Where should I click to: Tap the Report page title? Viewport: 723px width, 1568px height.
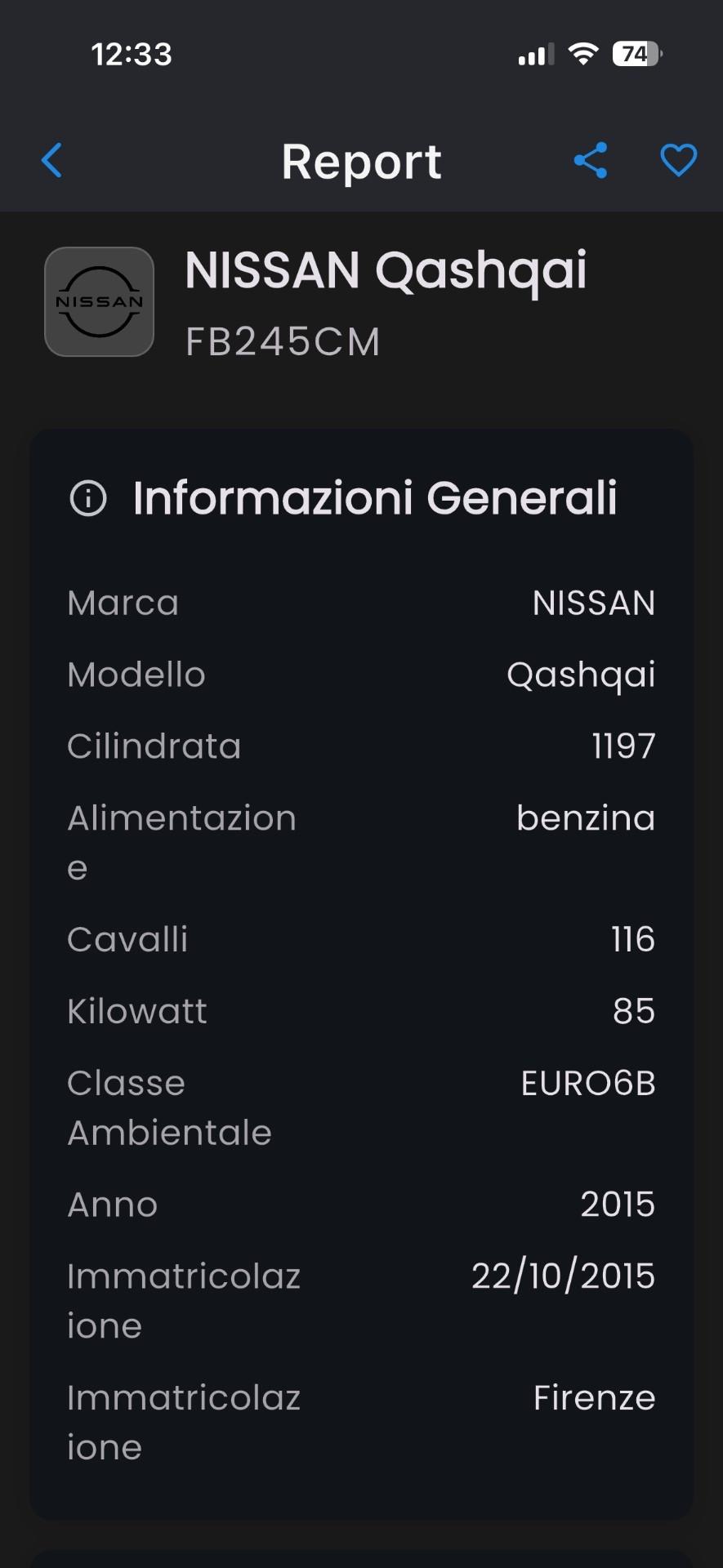click(x=361, y=161)
